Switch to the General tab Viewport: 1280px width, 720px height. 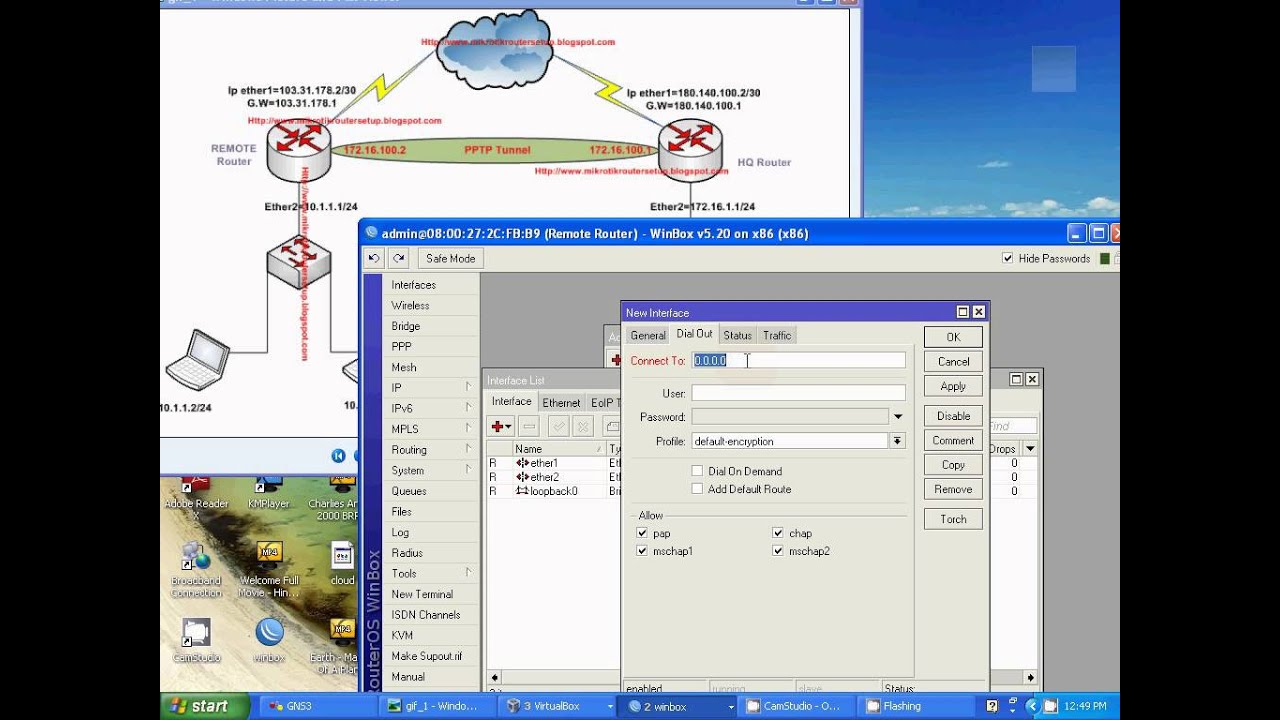[648, 335]
